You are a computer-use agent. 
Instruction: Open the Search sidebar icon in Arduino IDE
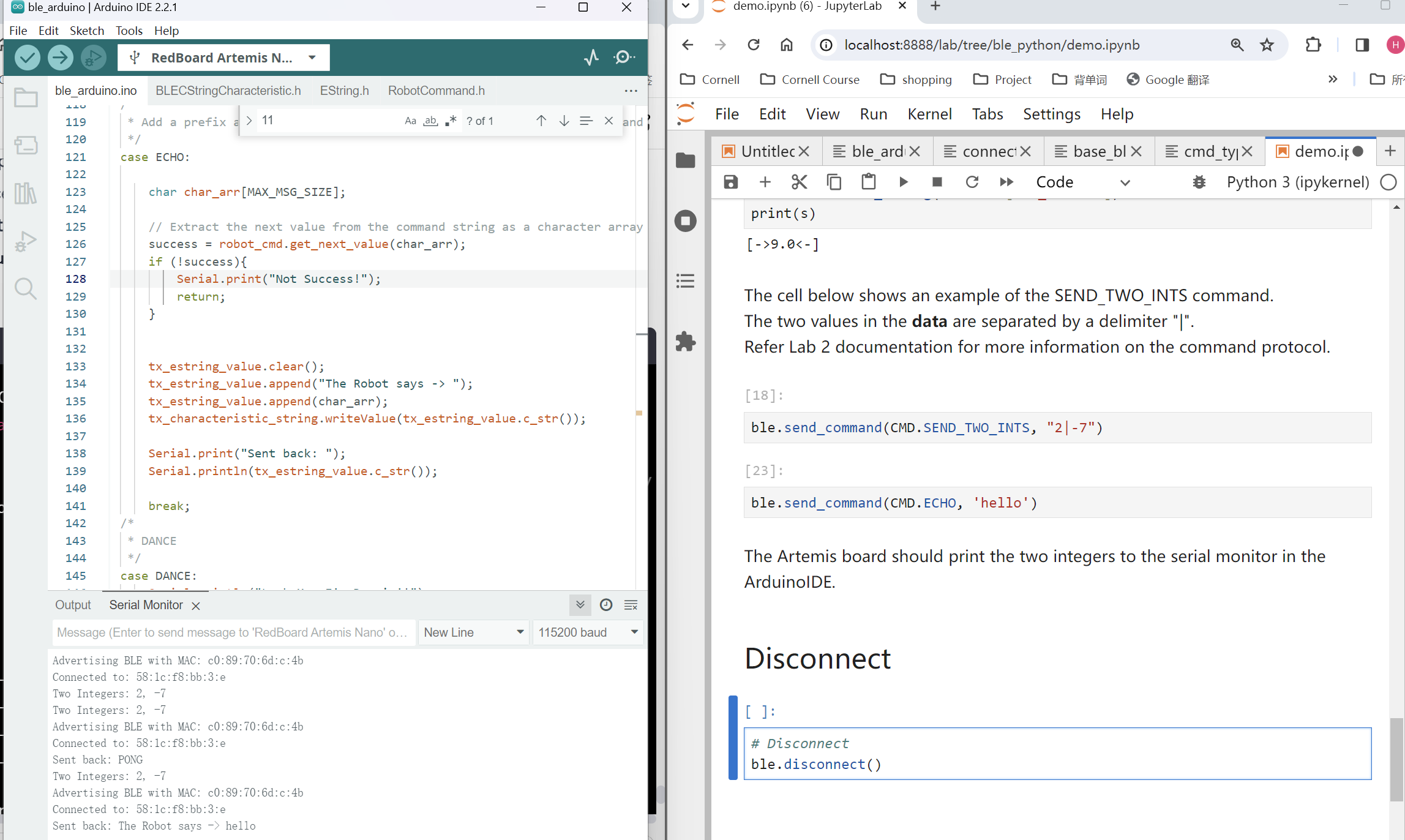[26, 288]
